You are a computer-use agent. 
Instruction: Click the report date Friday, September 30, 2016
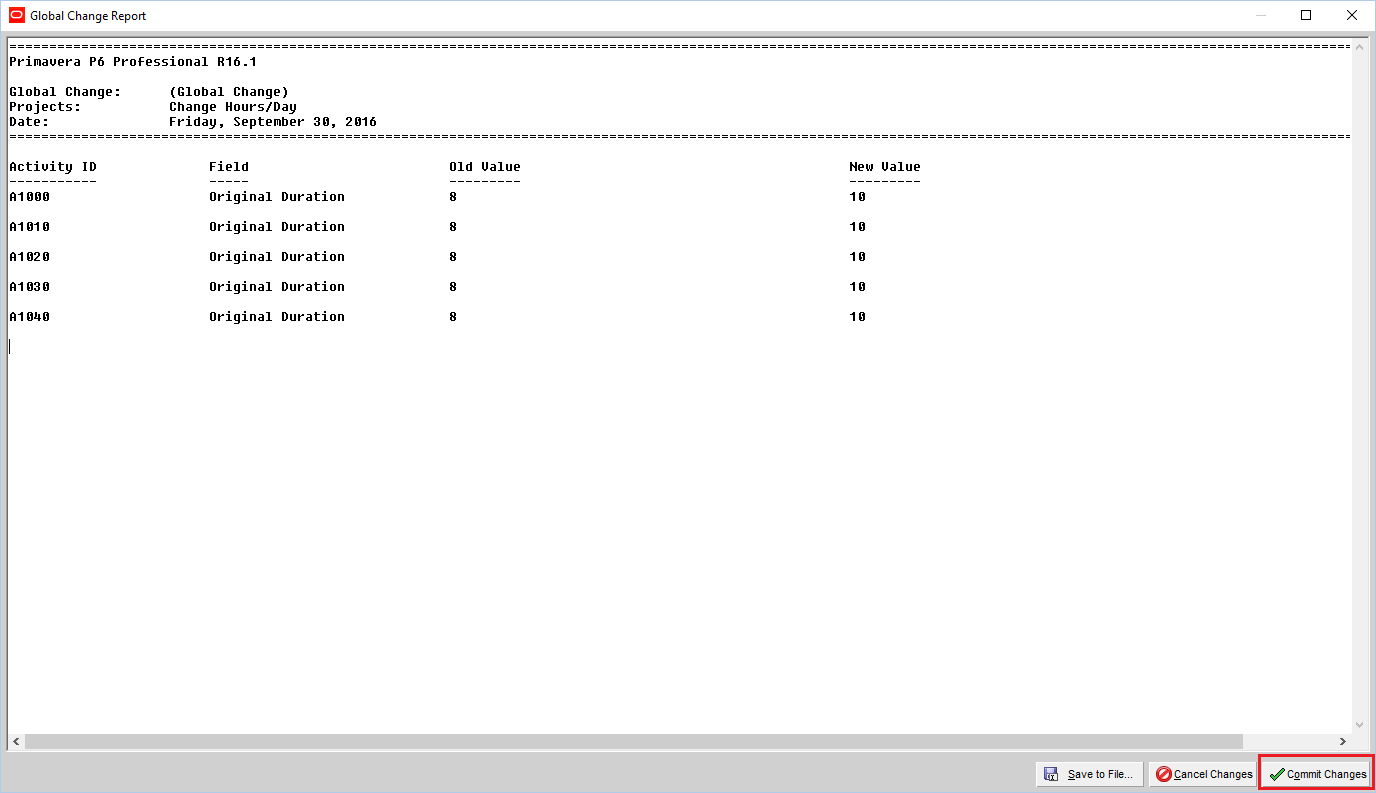(272, 122)
